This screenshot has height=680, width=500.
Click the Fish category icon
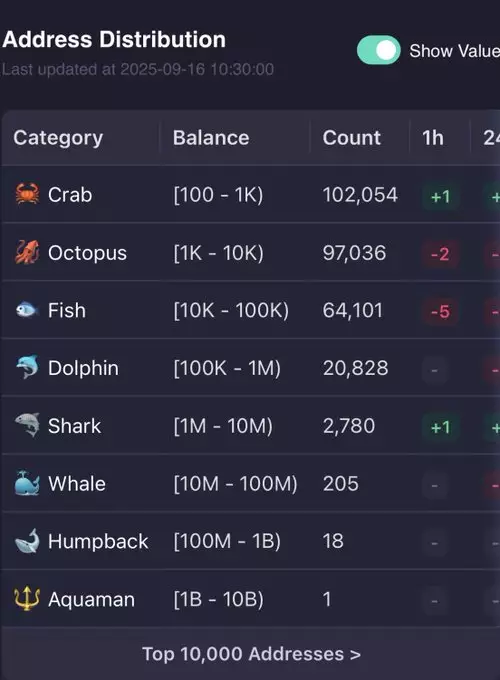[26, 310]
